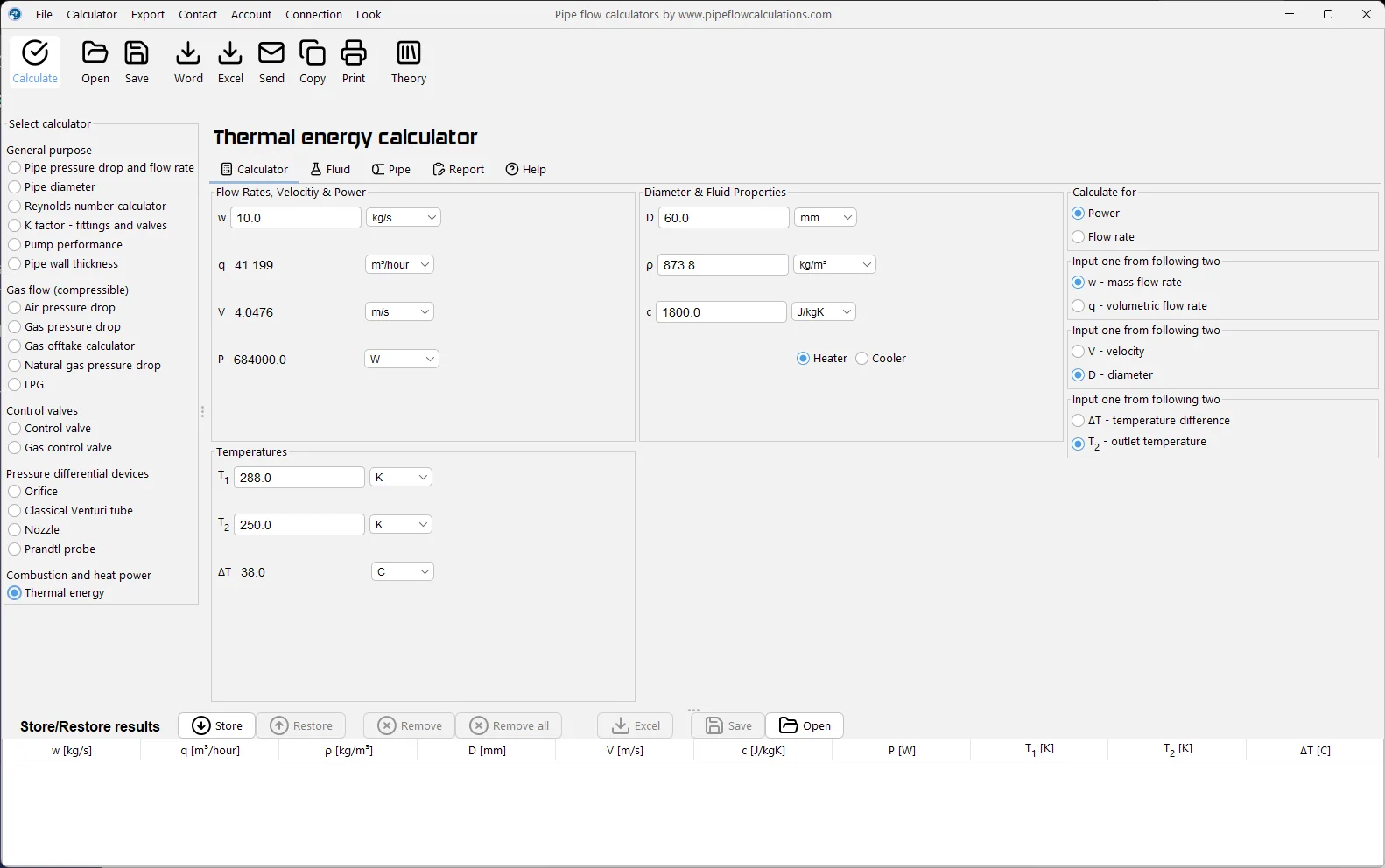Image resolution: width=1385 pixels, height=868 pixels.
Task: Click the Remove all button
Action: click(x=510, y=725)
